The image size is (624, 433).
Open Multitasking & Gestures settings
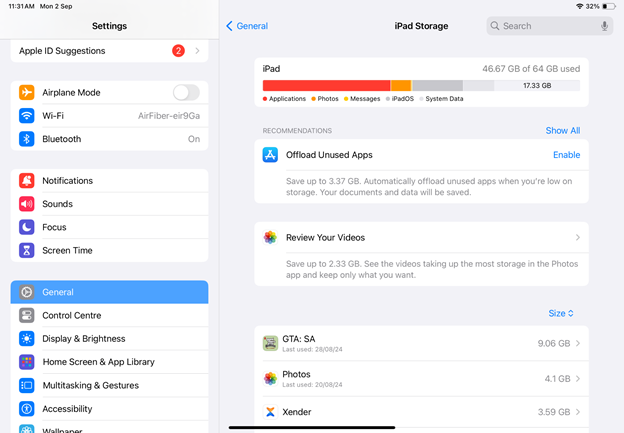point(109,385)
